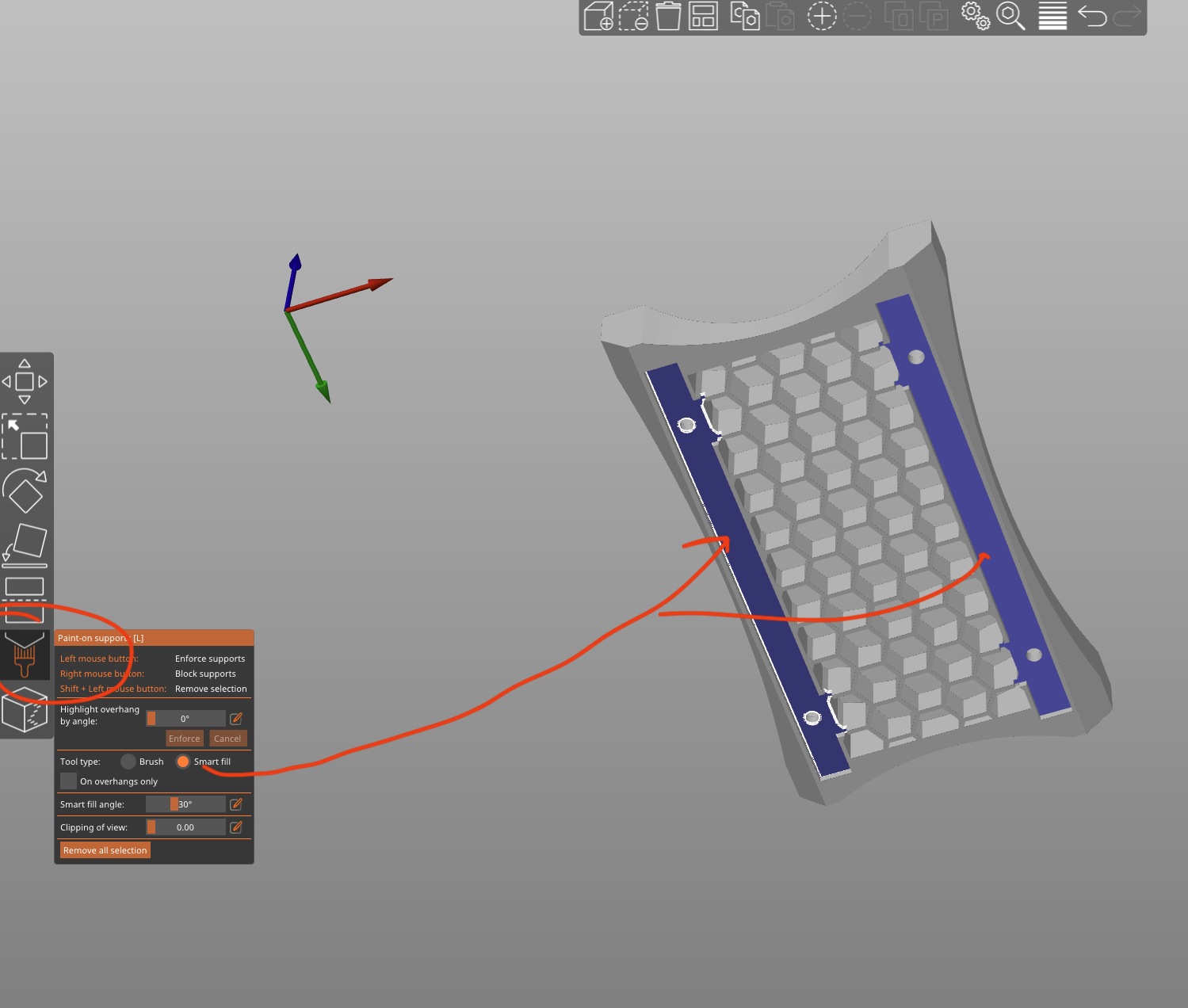Click edit icon beside Highlight overhang slider
1188x1008 pixels.
pyautogui.click(x=236, y=719)
